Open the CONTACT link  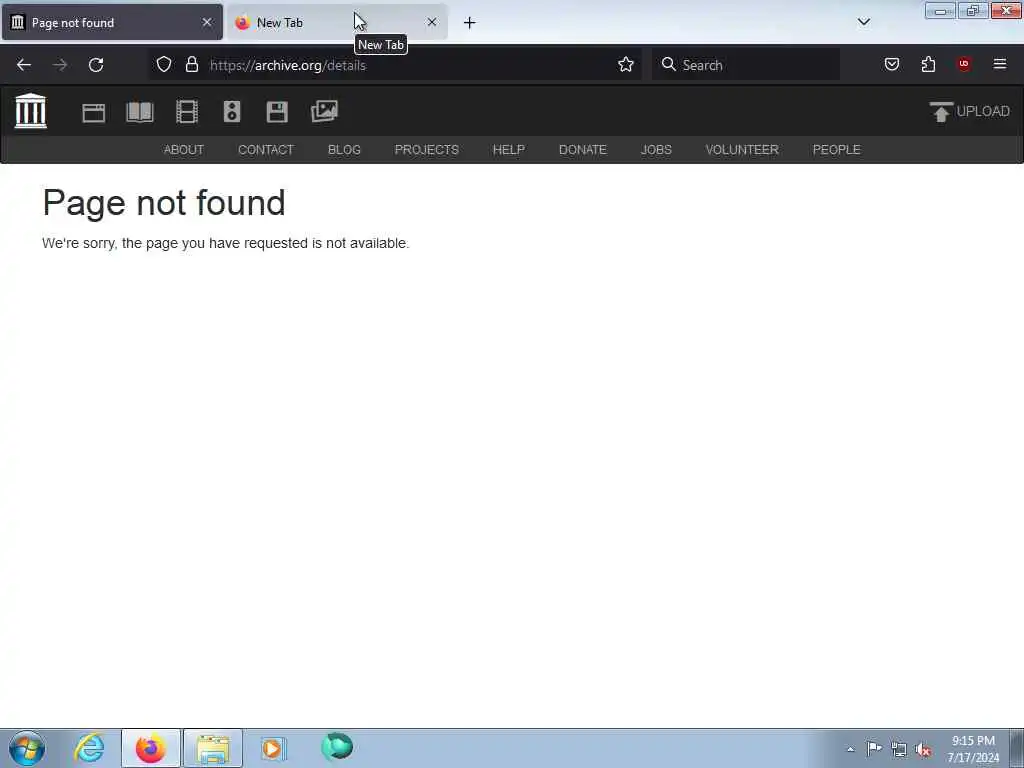click(x=266, y=150)
